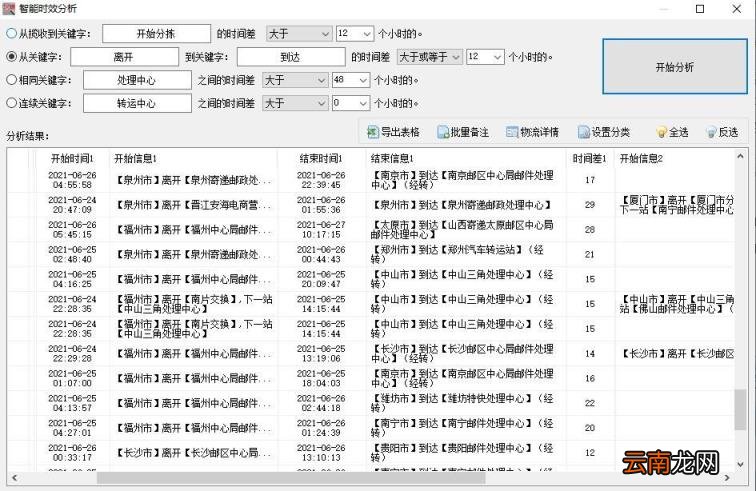The width and height of the screenshot is (756, 491).
Task: Click the results scroll-up arrow
Action: point(740,156)
